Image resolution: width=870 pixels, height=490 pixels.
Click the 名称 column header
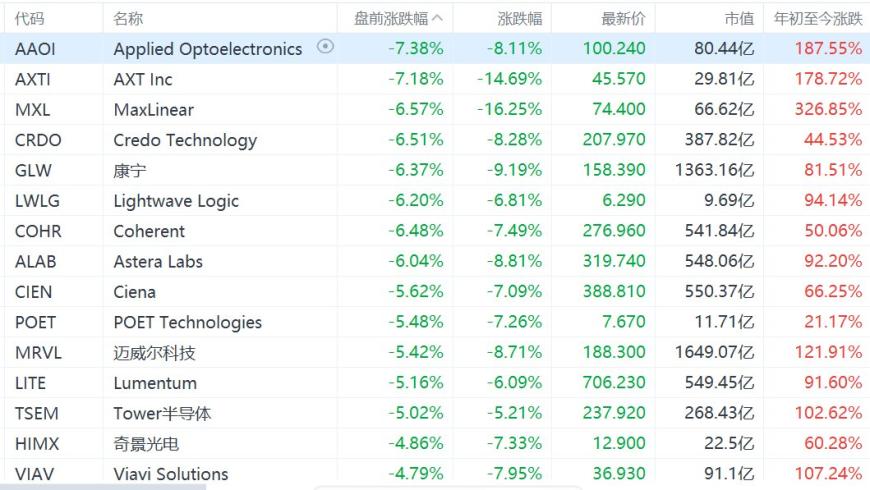tap(128, 19)
